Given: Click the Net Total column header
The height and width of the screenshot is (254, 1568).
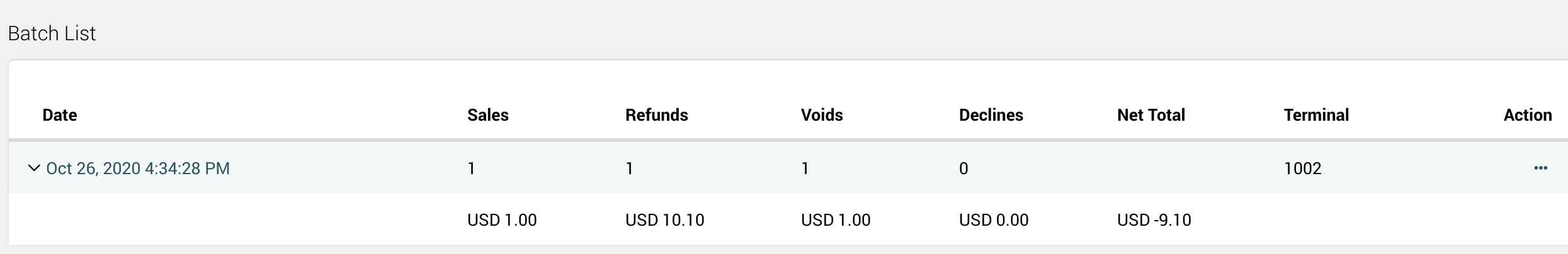Looking at the screenshot, I should coord(1150,115).
